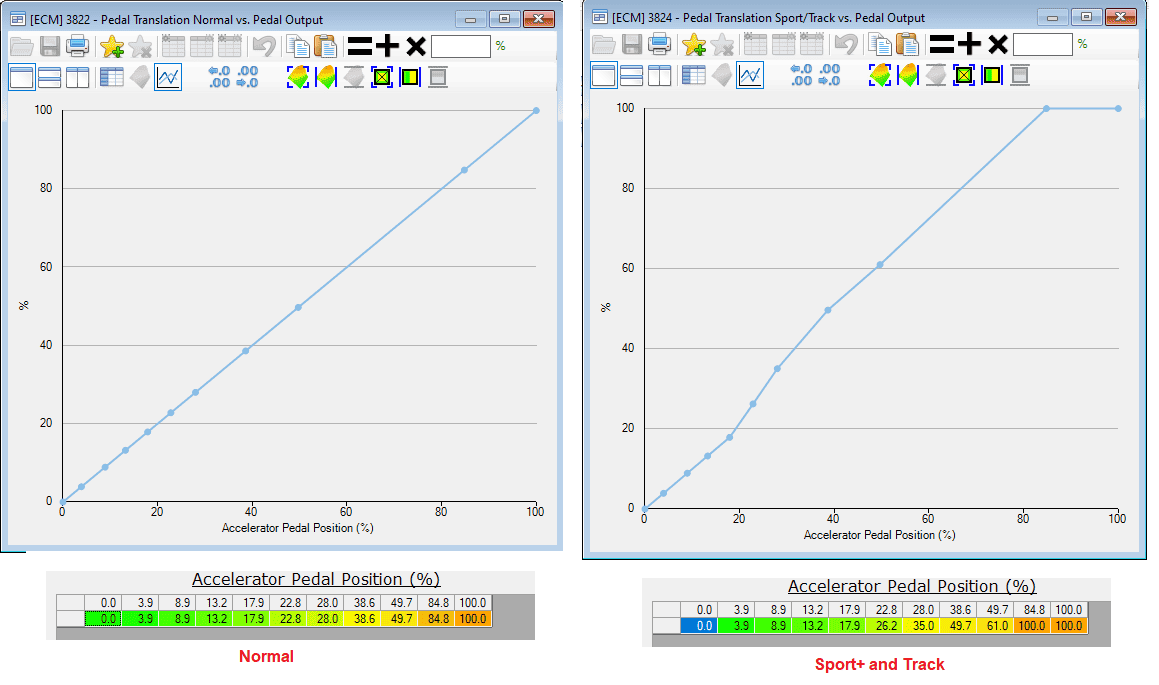
Task: Paste into the Sport/Track pedal window
Action: click(x=907, y=44)
